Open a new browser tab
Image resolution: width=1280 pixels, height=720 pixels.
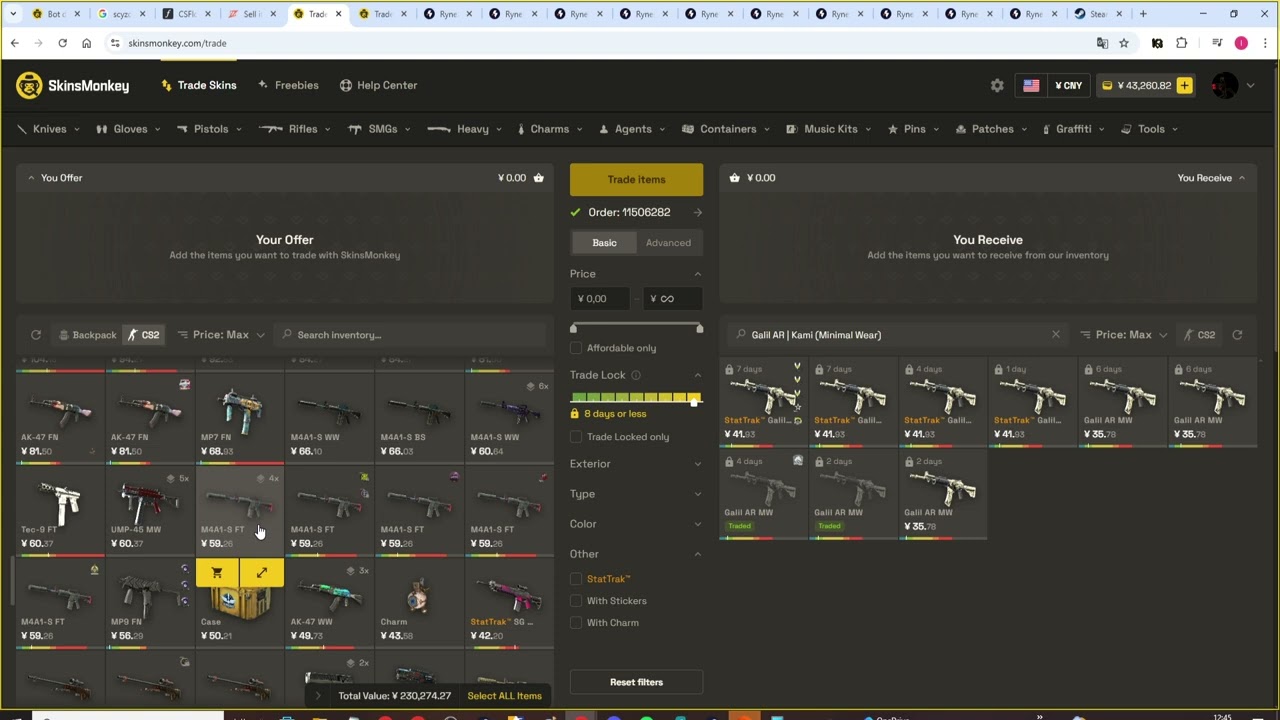(1143, 14)
